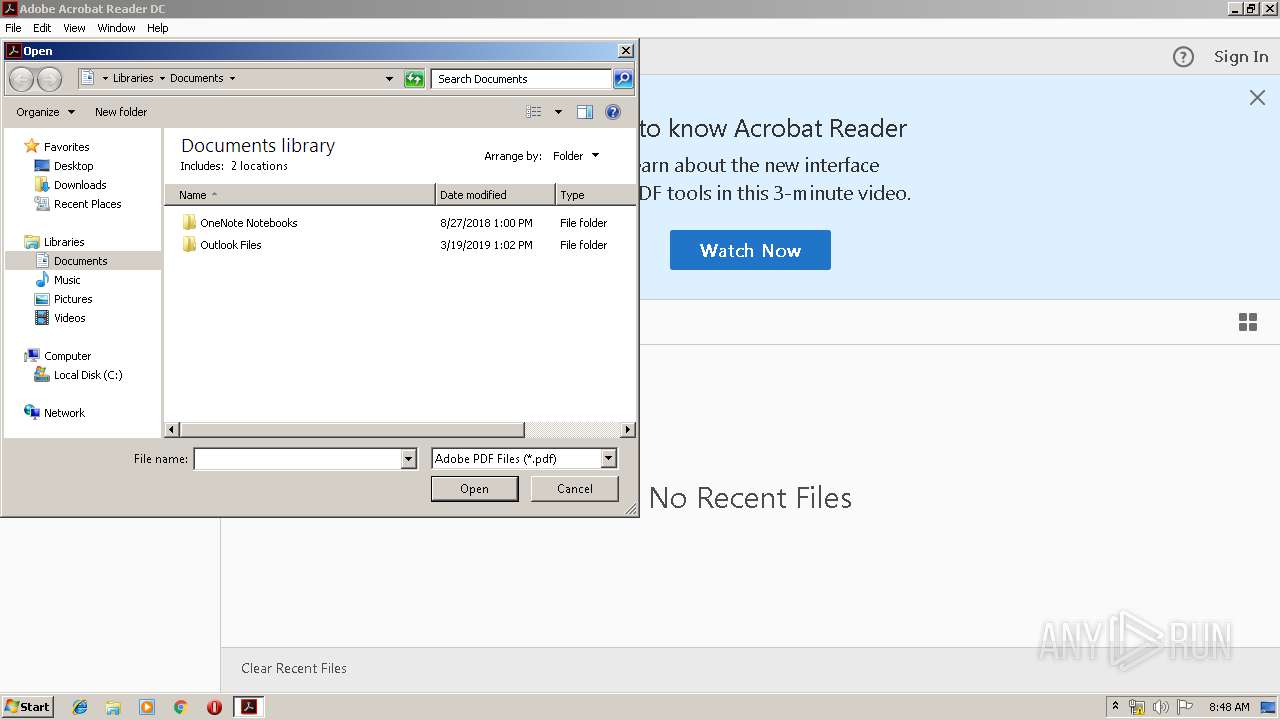1280x720 pixels.
Task: Open File name history dropdown
Action: 408,459
